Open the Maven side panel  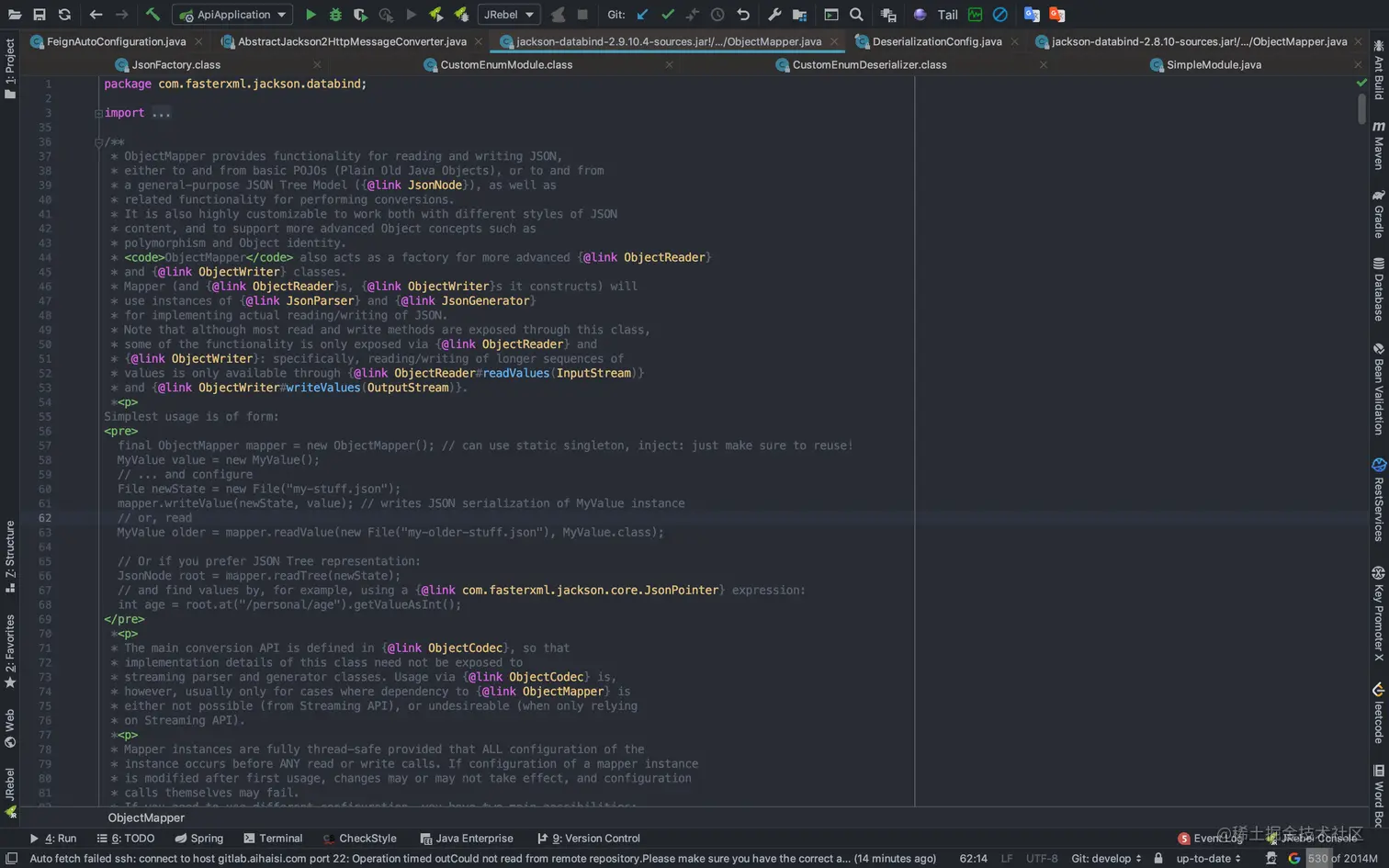1379,145
